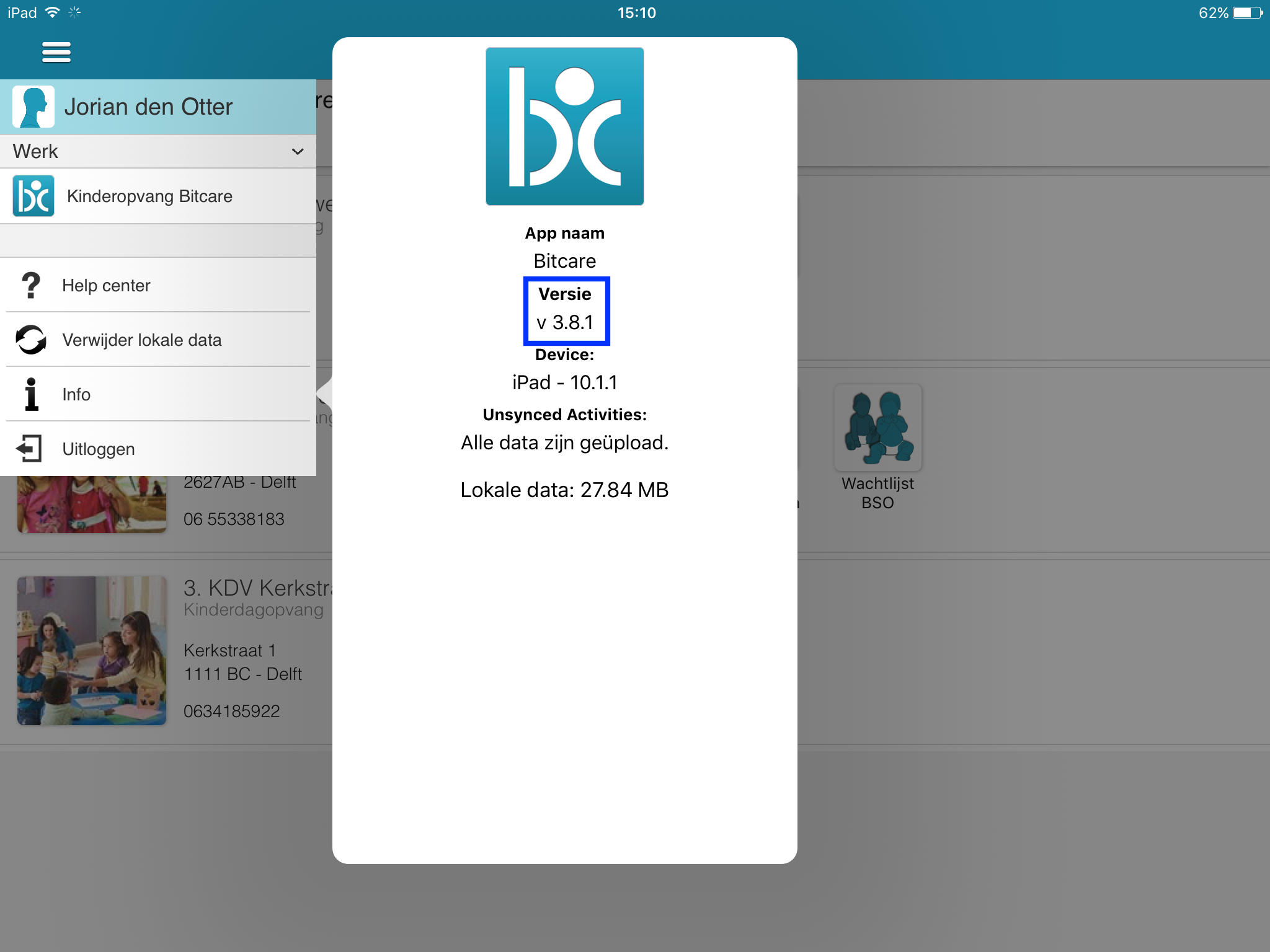Open the Delft 2627AB location photo

[92, 505]
